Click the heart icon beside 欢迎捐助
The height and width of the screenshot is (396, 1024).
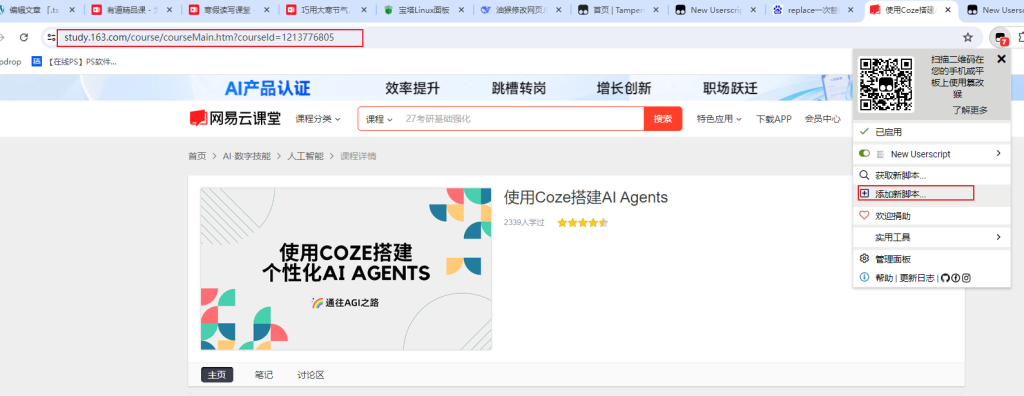click(x=865, y=215)
